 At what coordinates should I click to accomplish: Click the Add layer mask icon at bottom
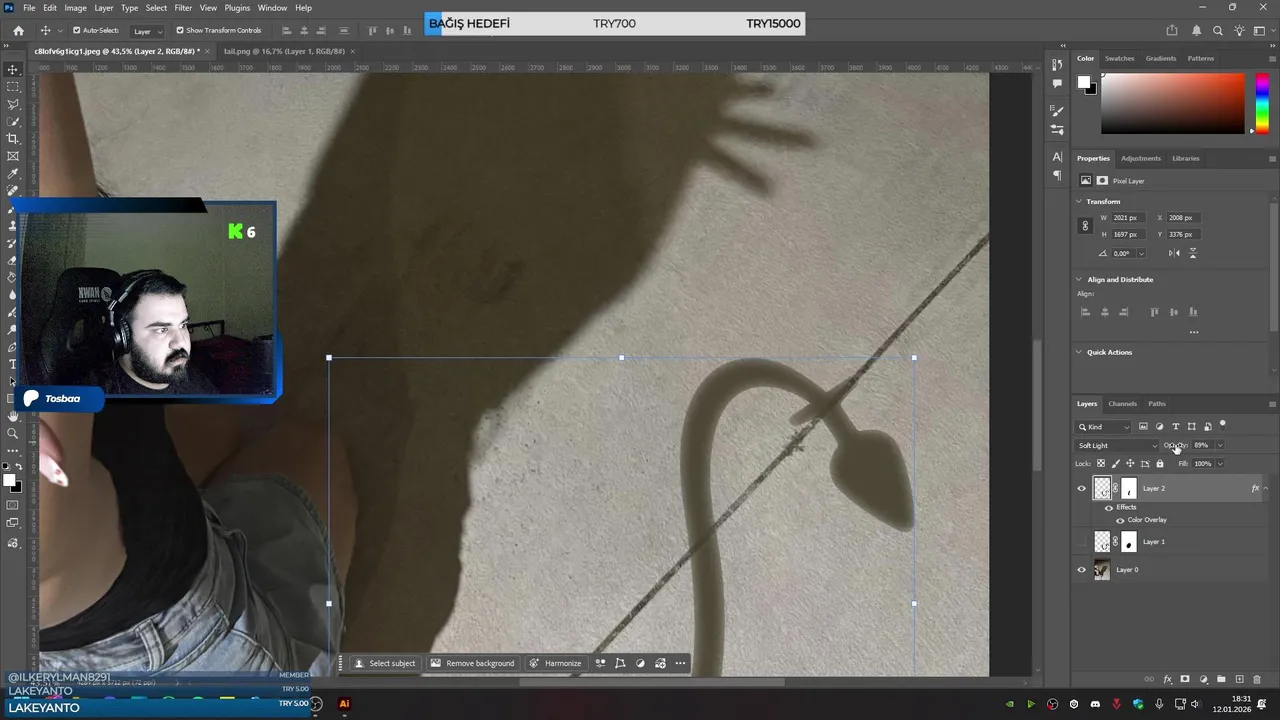[x=1185, y=679]
